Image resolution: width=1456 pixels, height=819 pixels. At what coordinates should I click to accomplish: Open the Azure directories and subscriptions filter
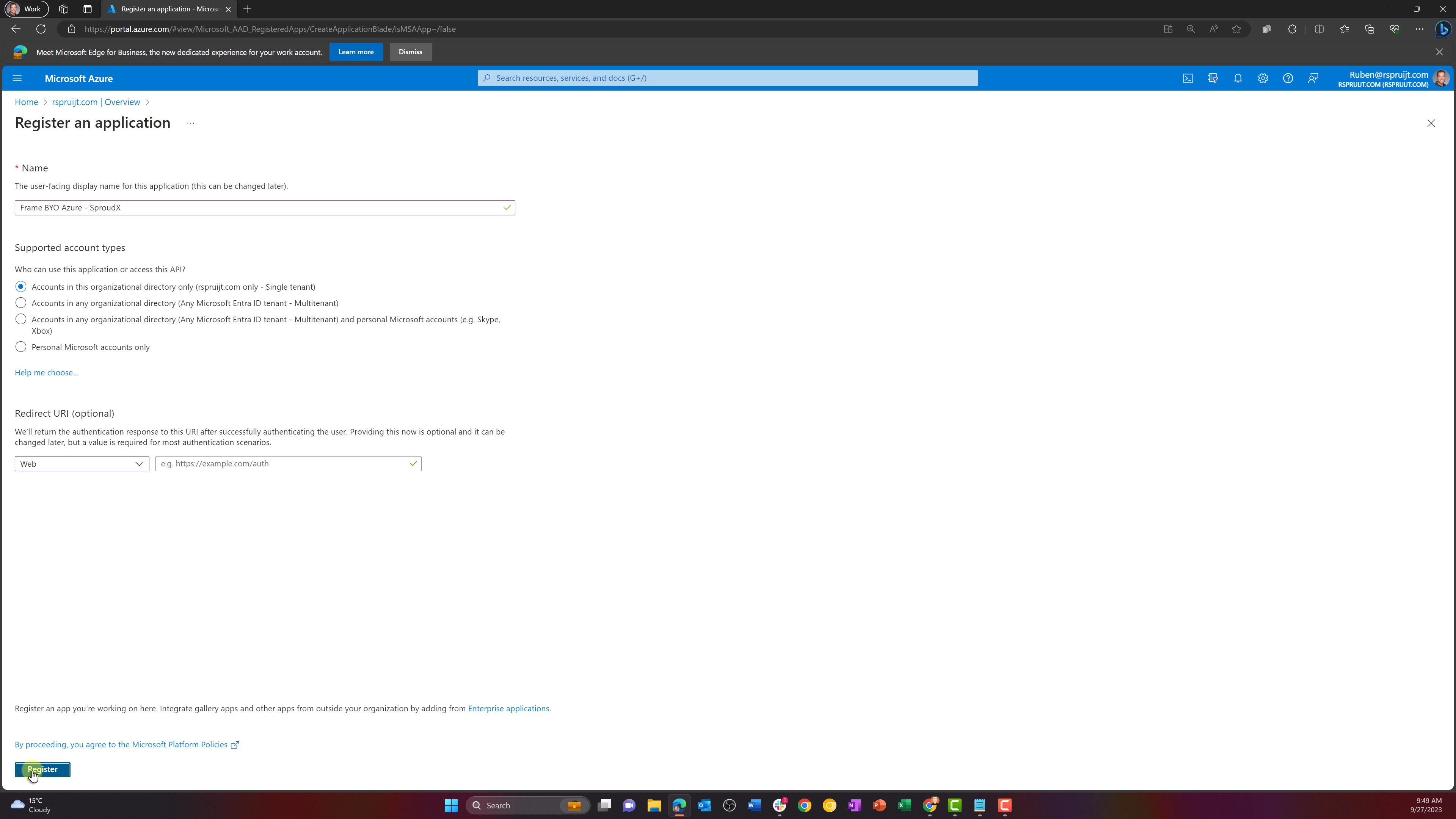1213,78
